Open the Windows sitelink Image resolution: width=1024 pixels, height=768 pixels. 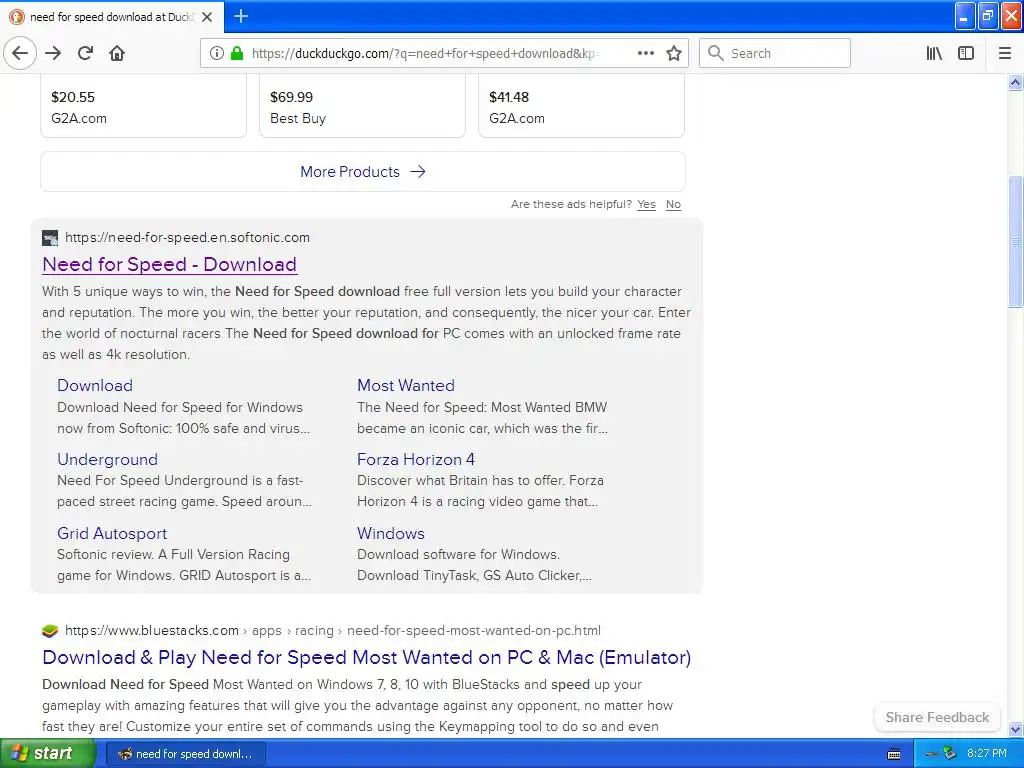tap(391, 534)
